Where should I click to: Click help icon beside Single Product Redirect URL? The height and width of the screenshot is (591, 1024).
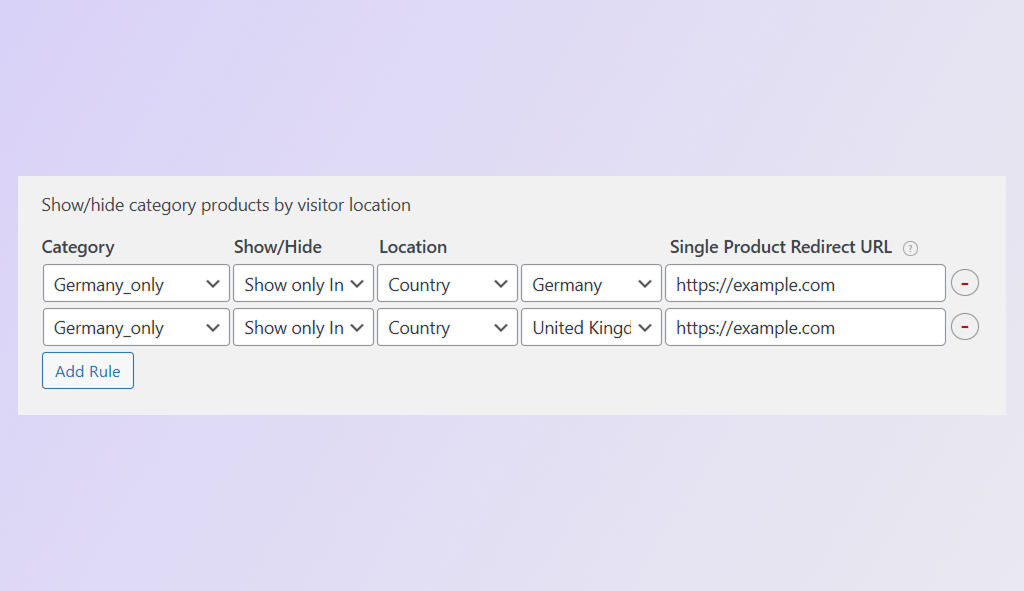[910, 248]
